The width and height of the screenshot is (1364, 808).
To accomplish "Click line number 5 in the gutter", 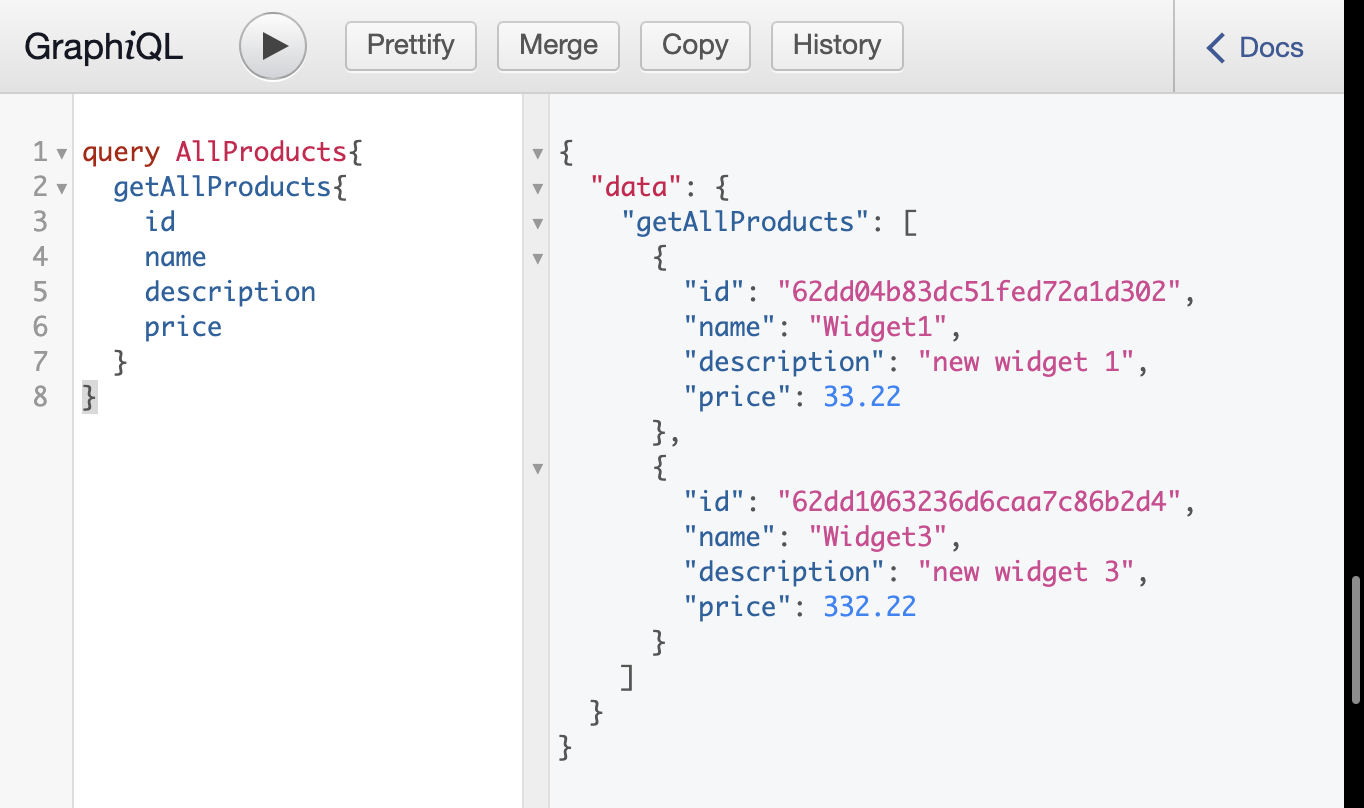I will click(x=40, y=292).
